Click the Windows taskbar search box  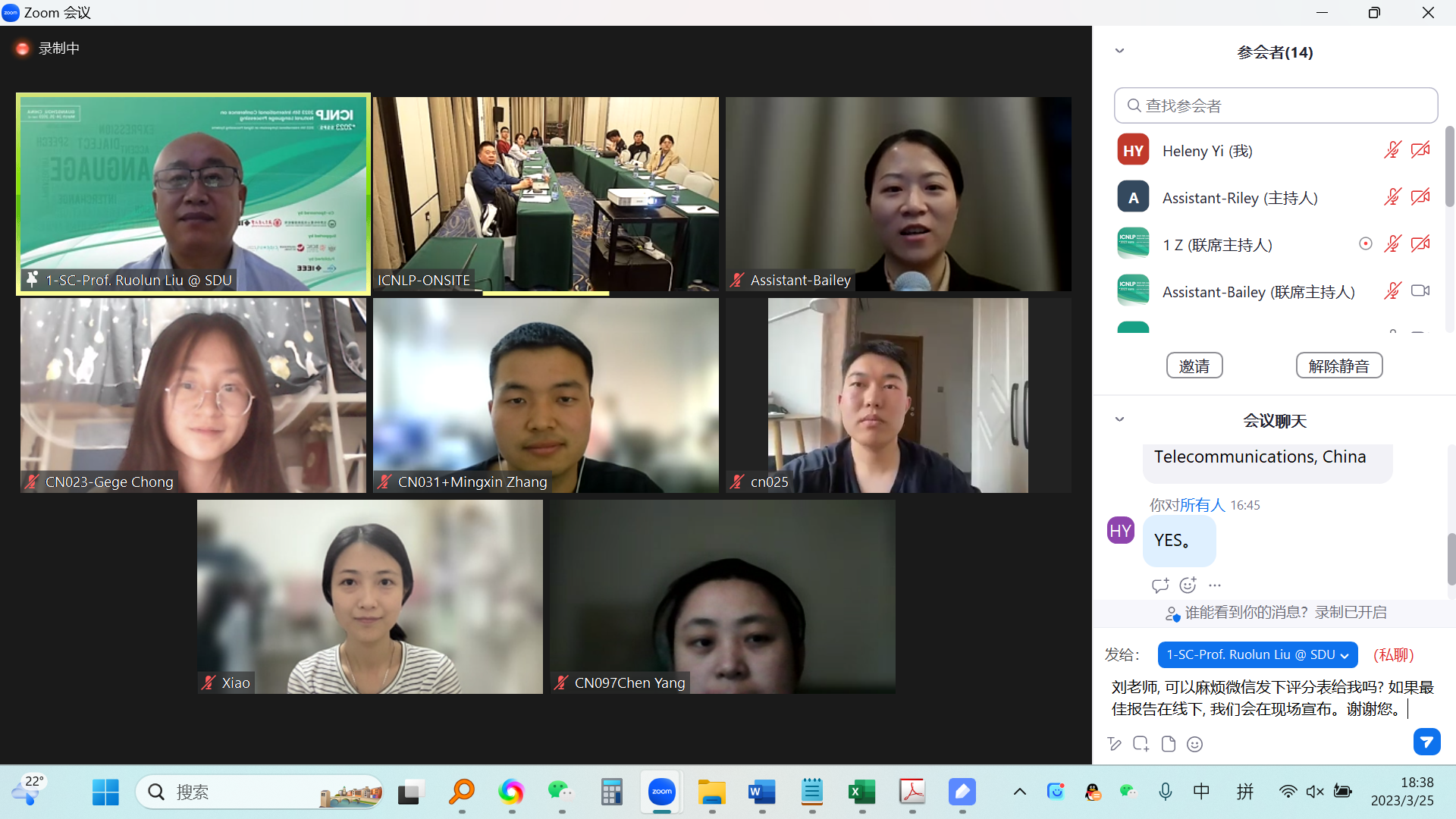click(259, 792)
